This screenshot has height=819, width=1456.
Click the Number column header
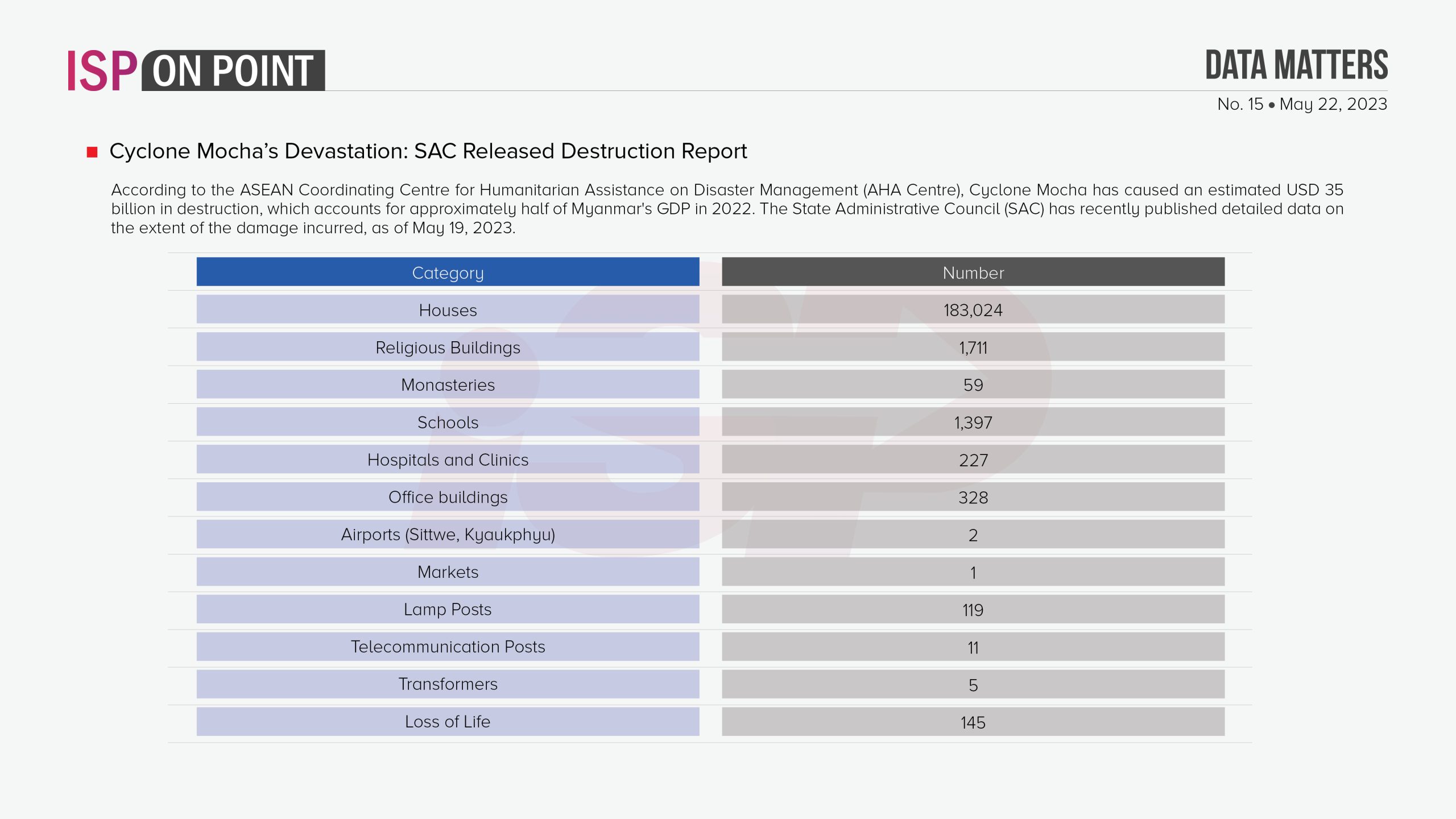pos(973,272)
